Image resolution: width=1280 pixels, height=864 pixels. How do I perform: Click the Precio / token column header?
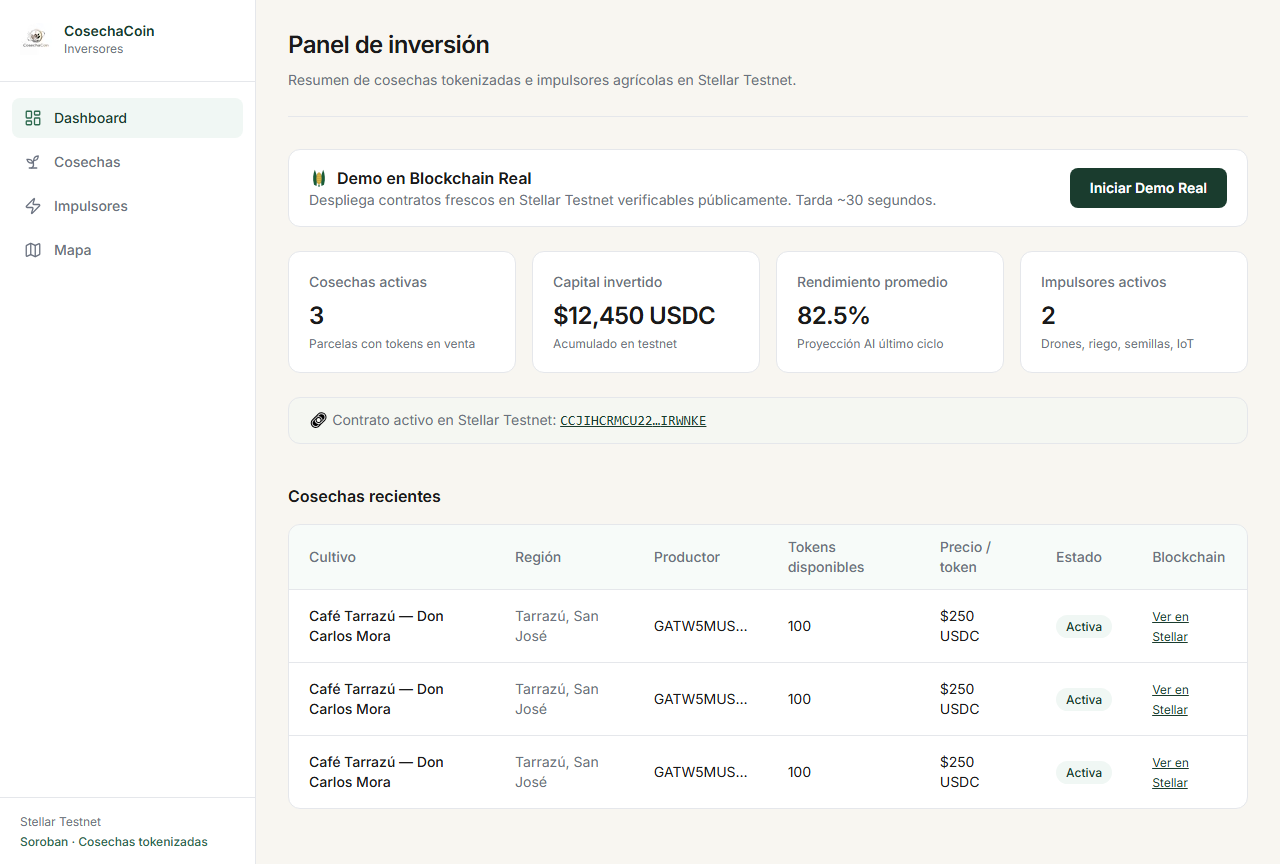click(965, 557)
